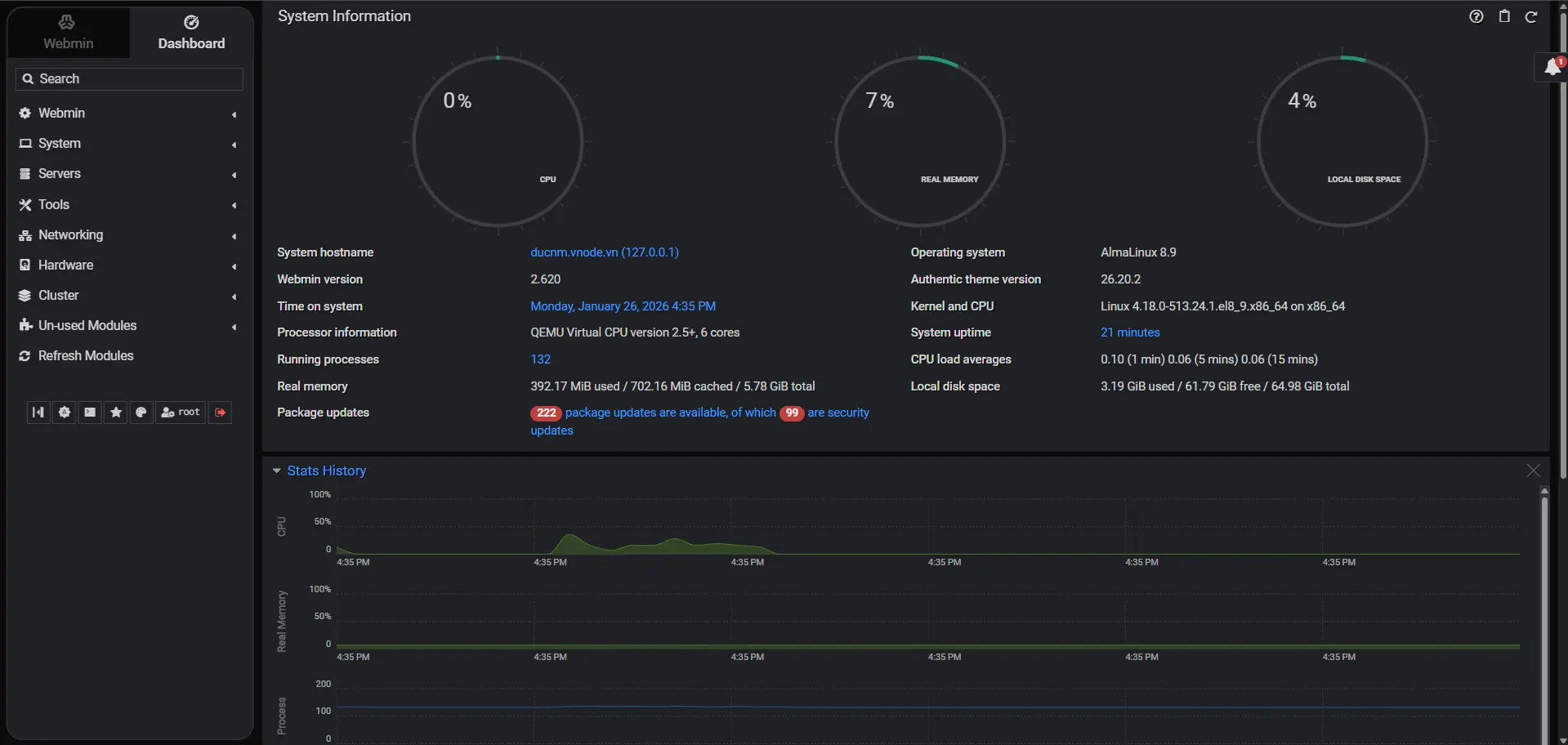
Task: Collapse the Stats History panel
Action: pyautogui.click(x=277, y=471)
